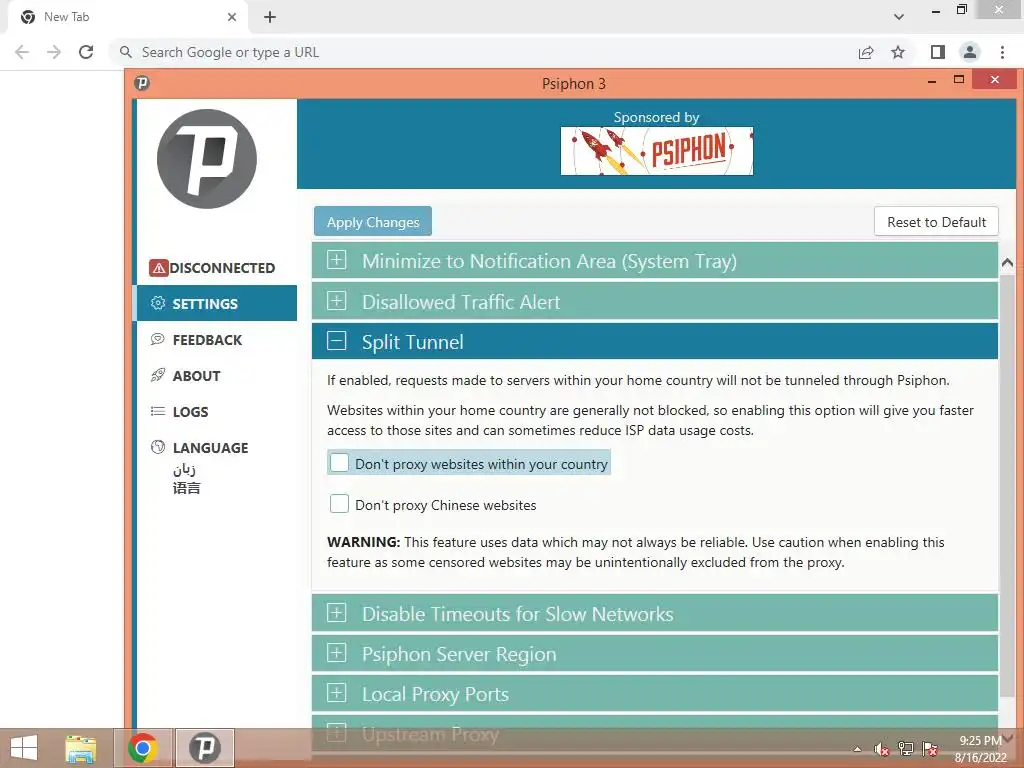The height and width of the screenshot is (768, 1024).
Task: Open Chrome profile avatar menu
Action: click(970, 52)
